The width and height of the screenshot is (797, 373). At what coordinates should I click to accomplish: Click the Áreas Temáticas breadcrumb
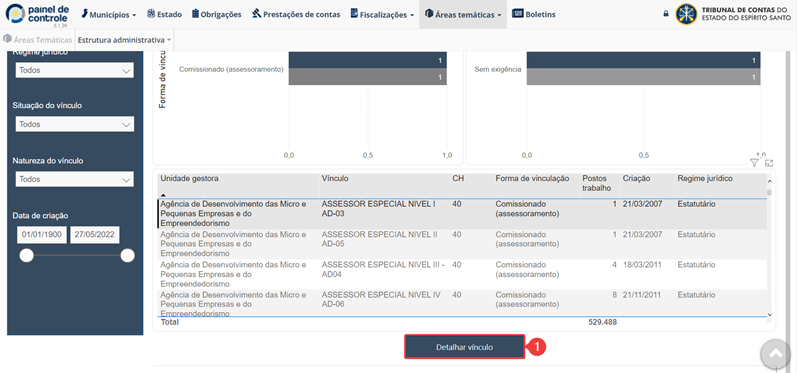[38, 39]
